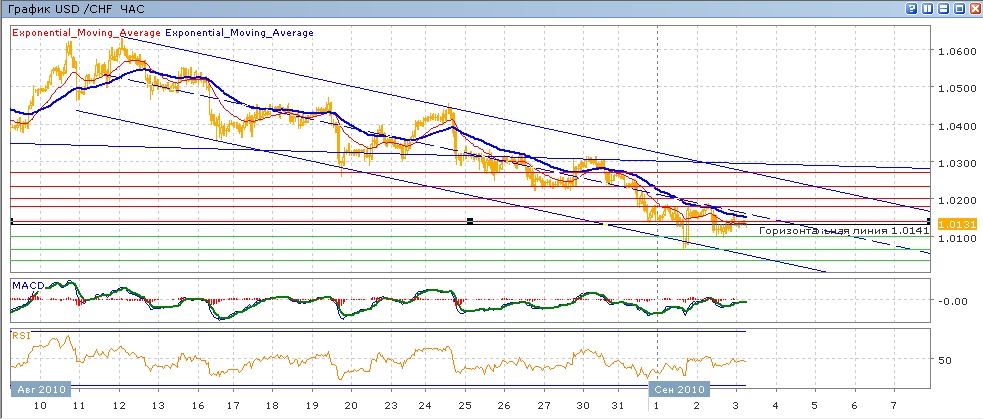
Task: Click the vertical split window icon
Action: (927, 8)
